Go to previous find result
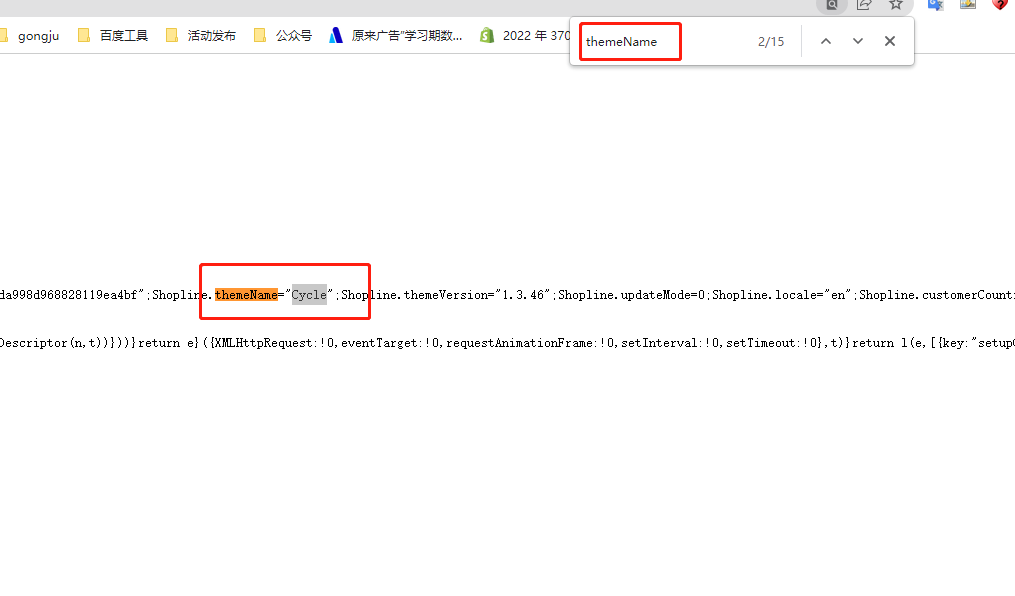The image size is (1015, 596). [x=825, y=41]
